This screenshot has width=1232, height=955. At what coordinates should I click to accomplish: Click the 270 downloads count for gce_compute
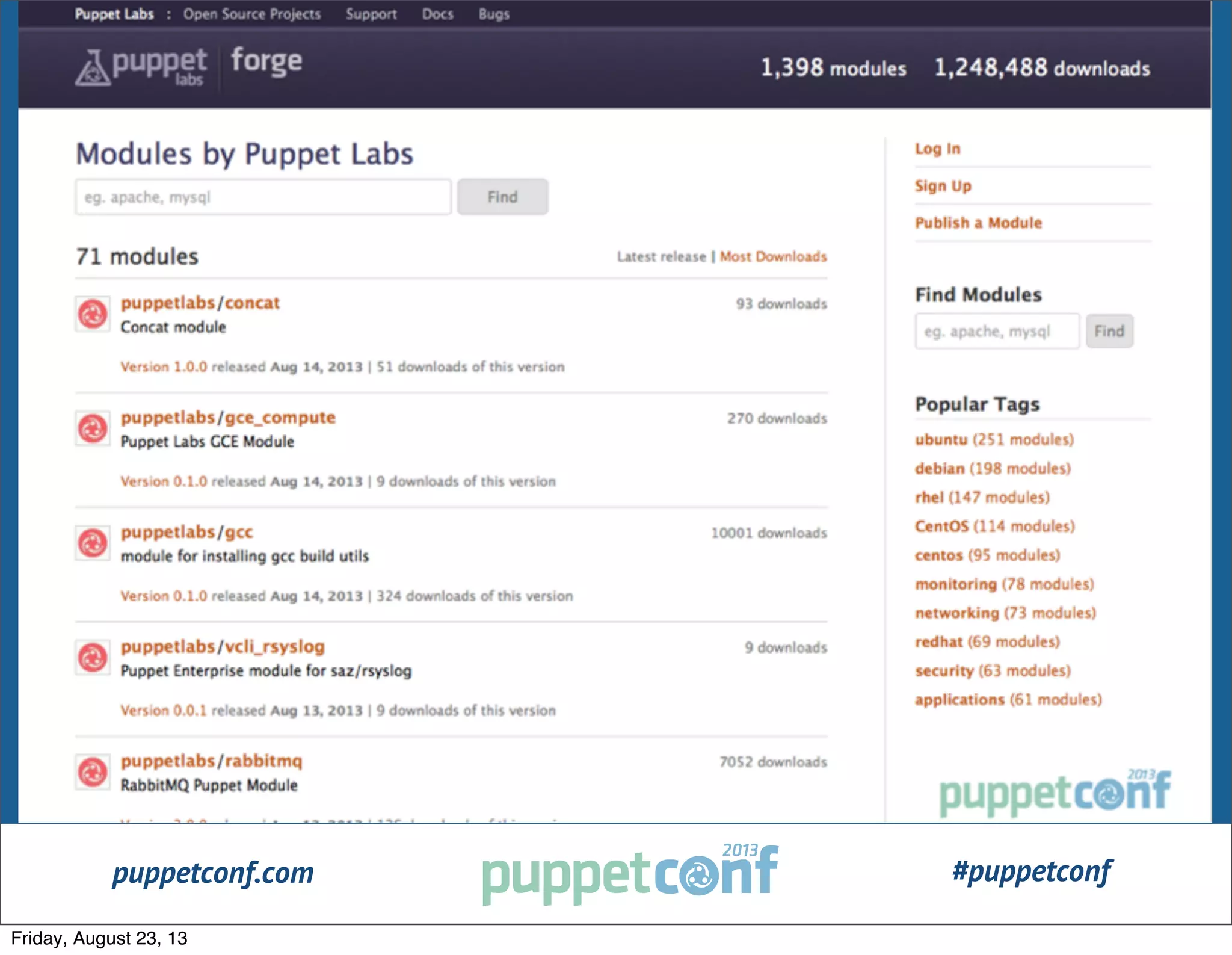click(x=777, y=418)
